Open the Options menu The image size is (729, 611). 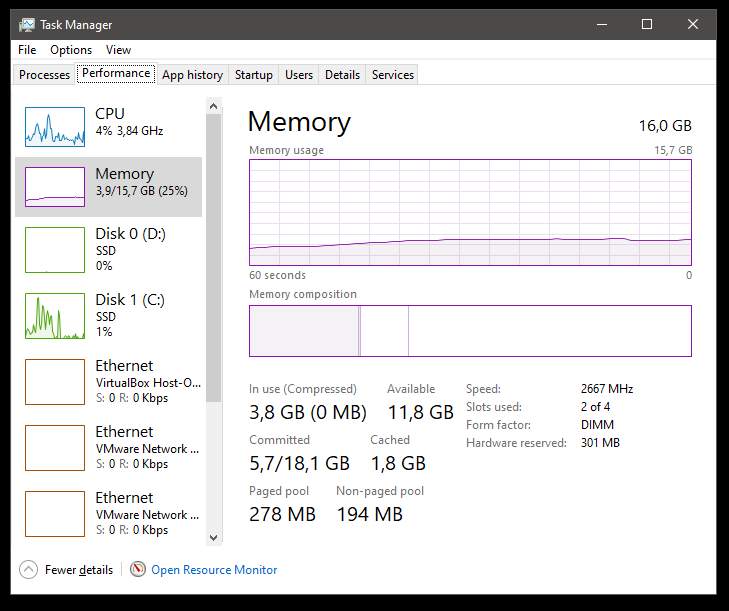click(x=71, y=50)
